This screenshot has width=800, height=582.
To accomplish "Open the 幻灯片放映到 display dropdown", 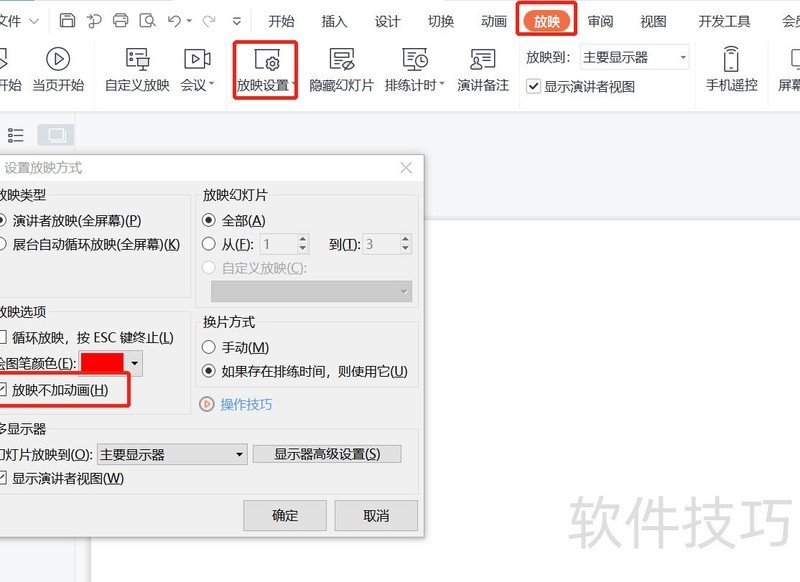I will coord(240,454).
